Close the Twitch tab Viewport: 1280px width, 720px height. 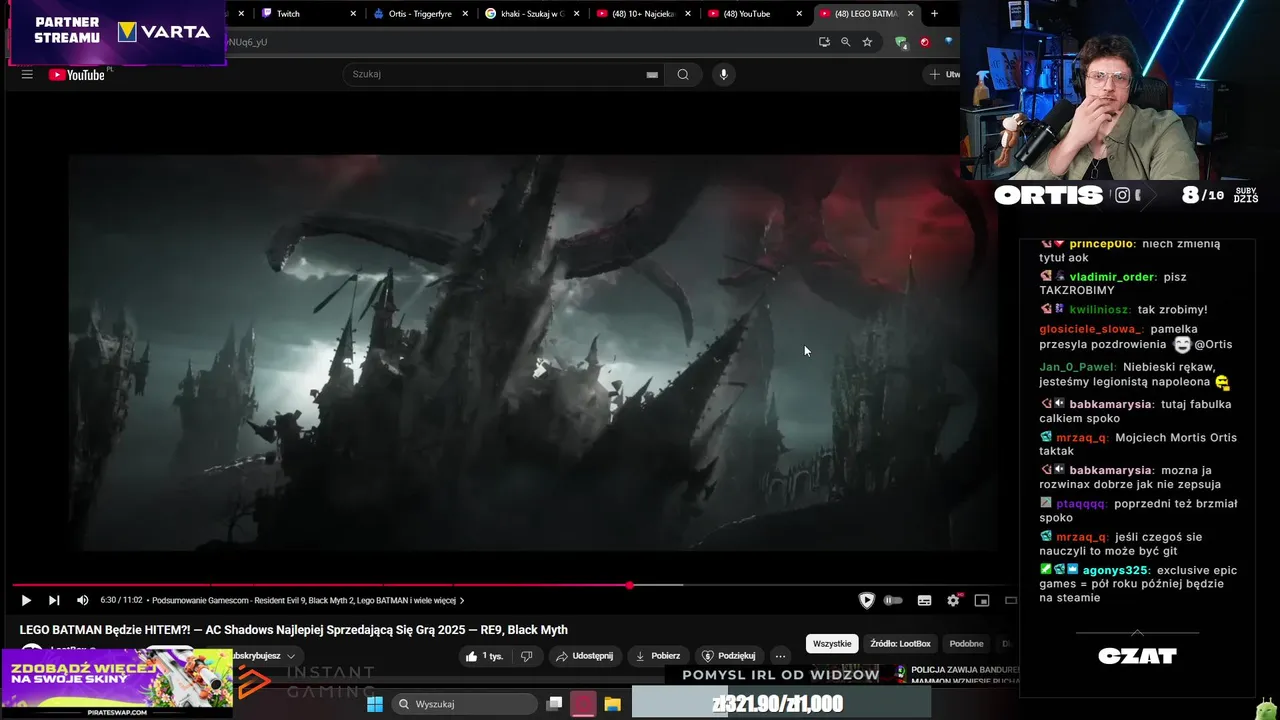coord(353,14)
